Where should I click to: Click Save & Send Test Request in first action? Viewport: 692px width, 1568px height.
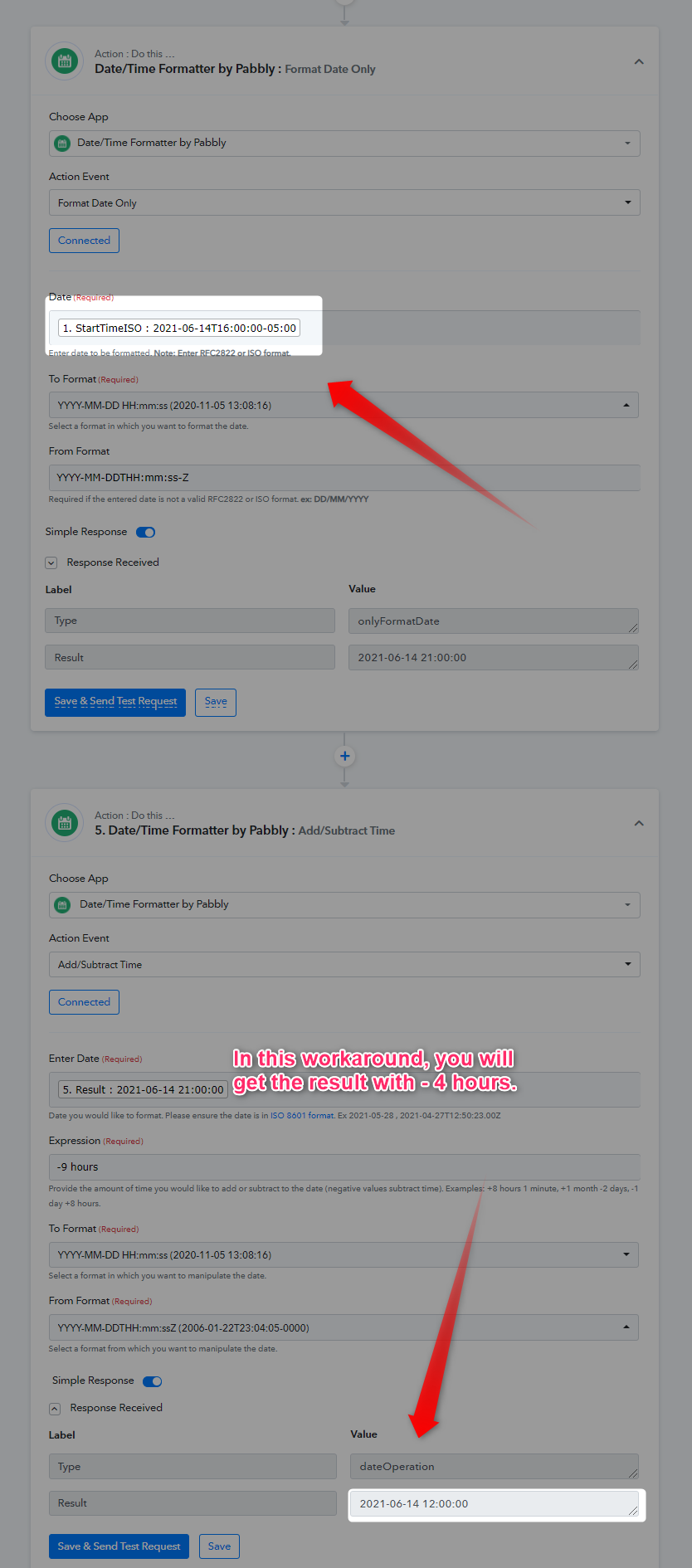(115, 702)
